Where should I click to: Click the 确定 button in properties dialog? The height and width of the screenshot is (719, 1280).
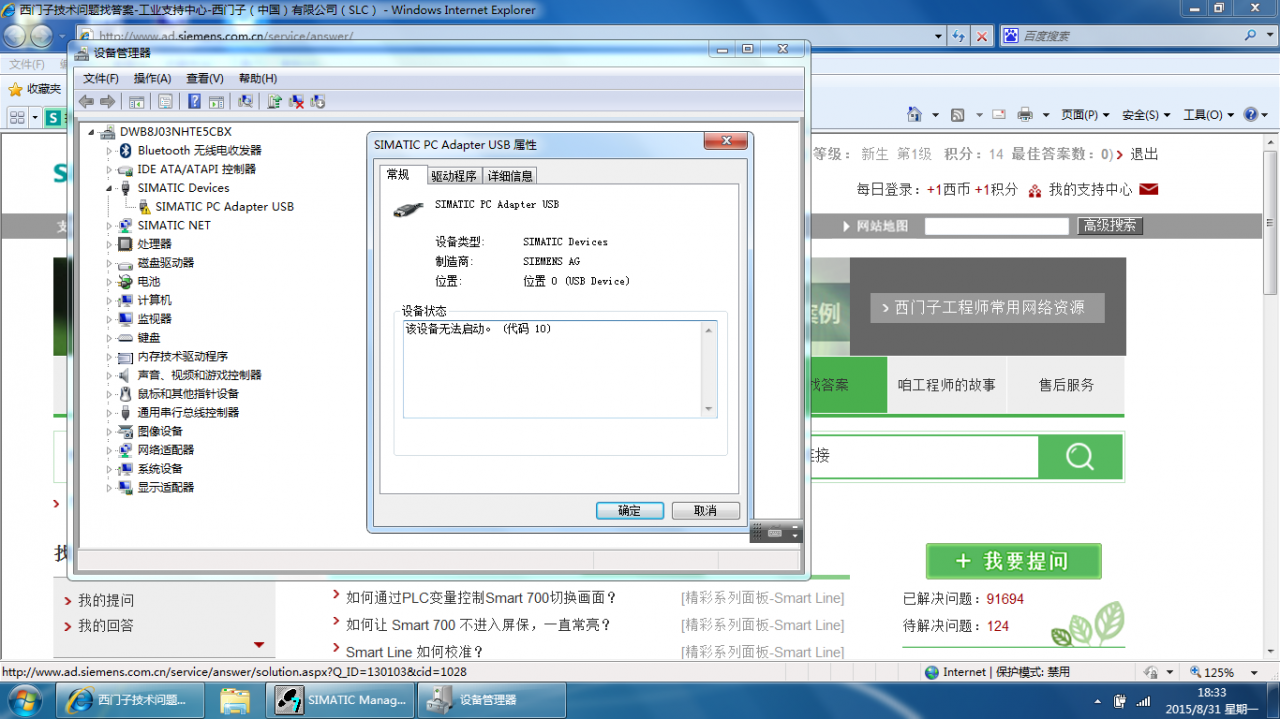tap(630, 511)
